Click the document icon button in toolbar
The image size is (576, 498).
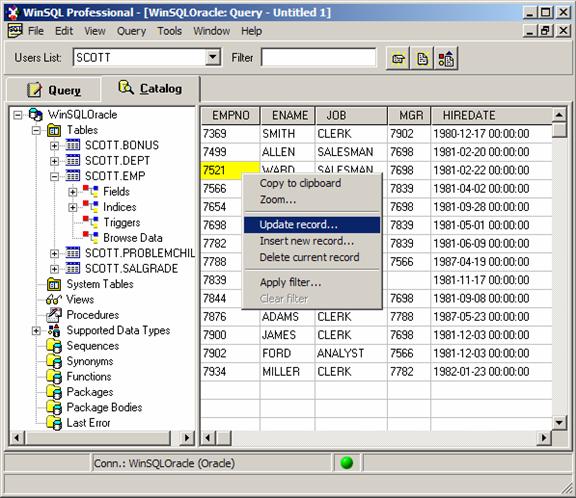pos(422,58)
